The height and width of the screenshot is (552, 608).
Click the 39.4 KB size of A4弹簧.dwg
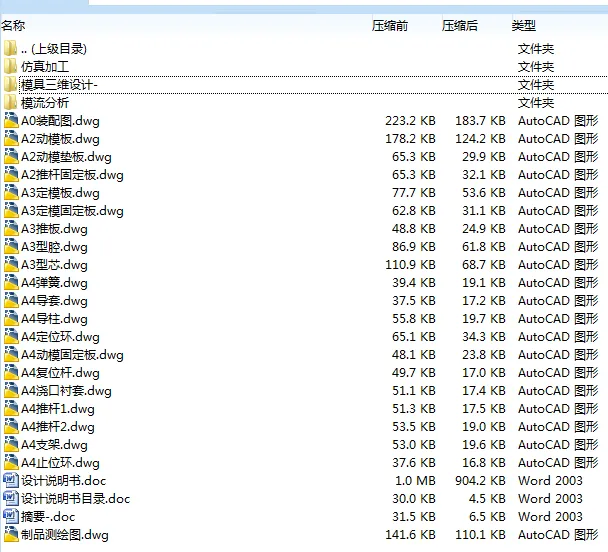[x=414, y=283]
